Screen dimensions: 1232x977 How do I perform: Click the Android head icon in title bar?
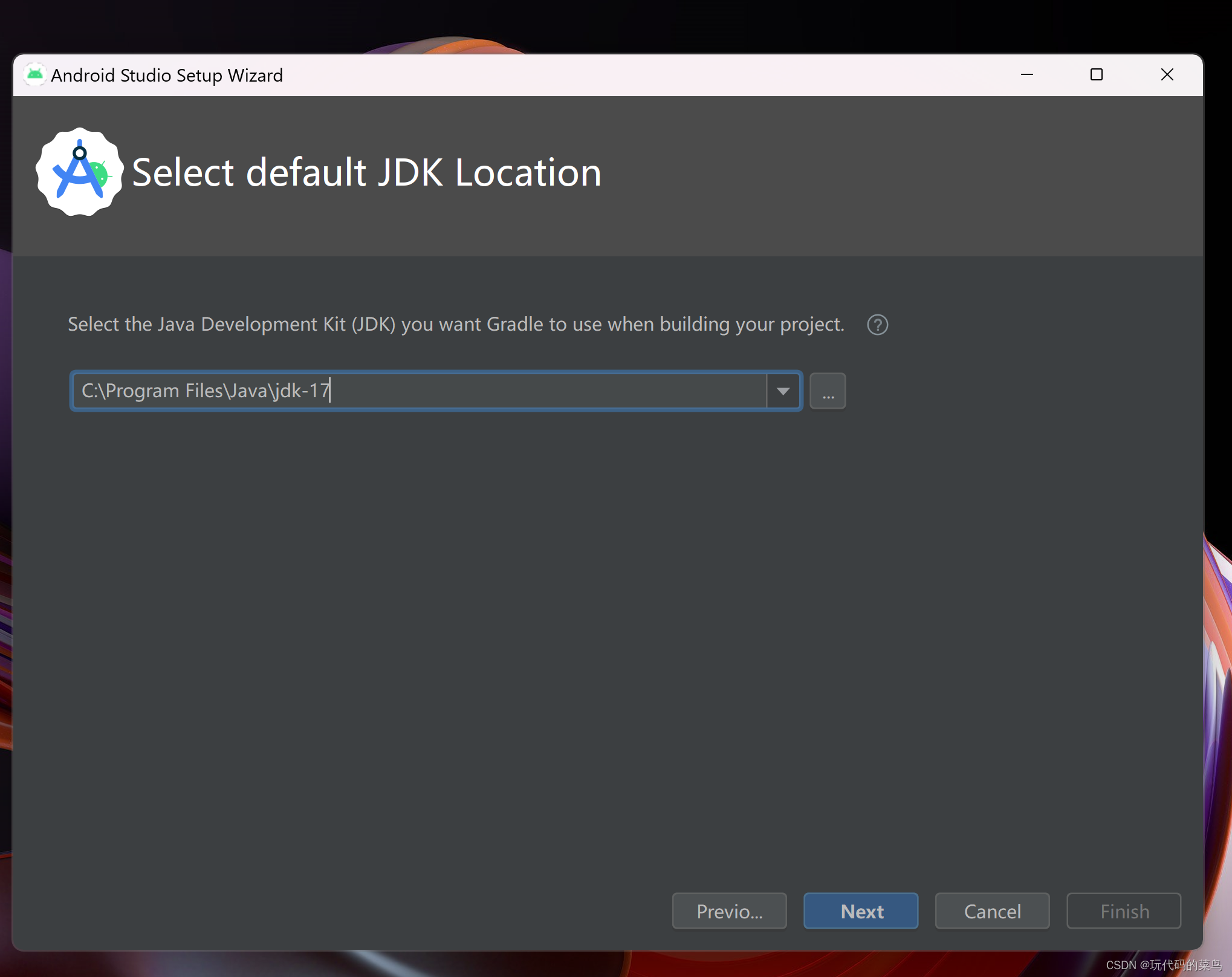pyautogui.click(x=35, y=74)
